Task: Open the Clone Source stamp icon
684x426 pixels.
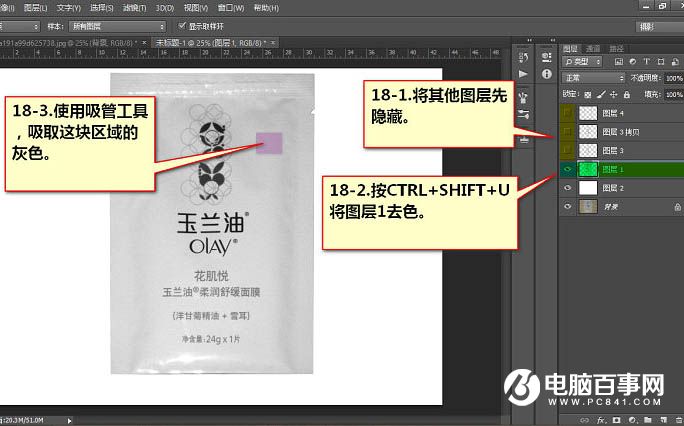Action: [x=523, y=140]
